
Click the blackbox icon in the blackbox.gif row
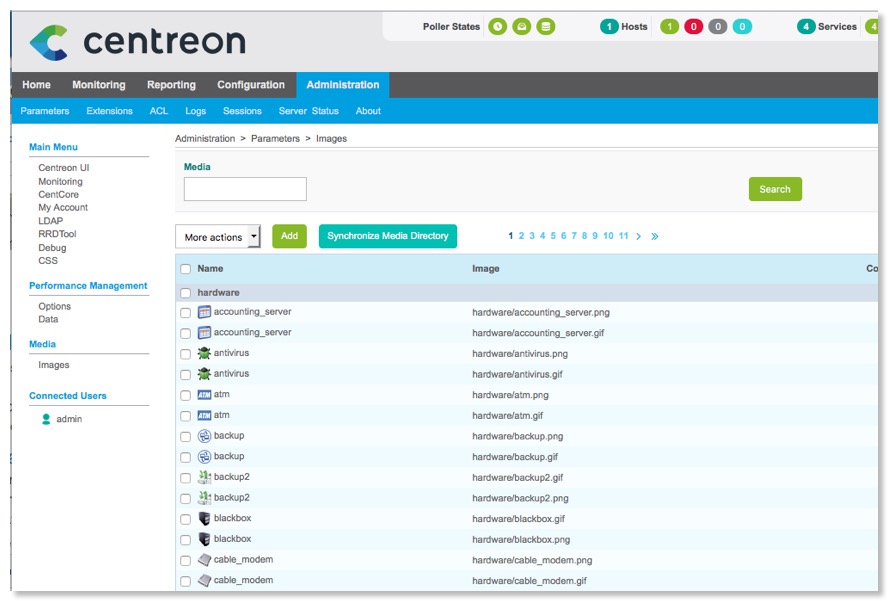(204, 518)
